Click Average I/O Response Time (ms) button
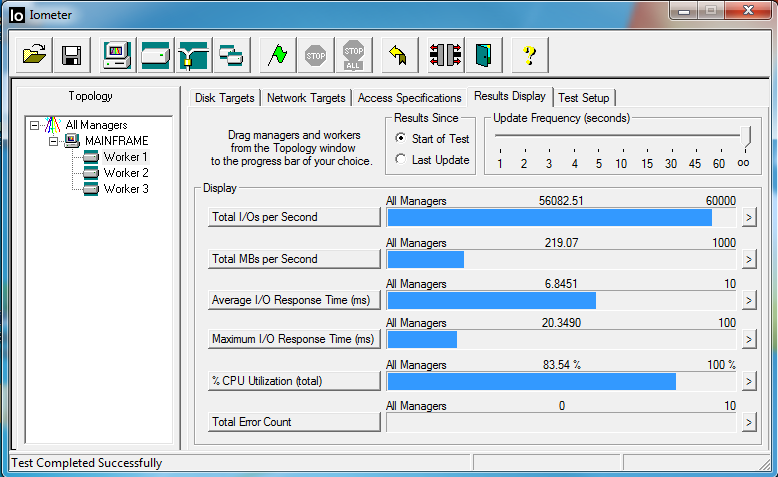This screenshot has height=477, width=778. click(294, 300)
